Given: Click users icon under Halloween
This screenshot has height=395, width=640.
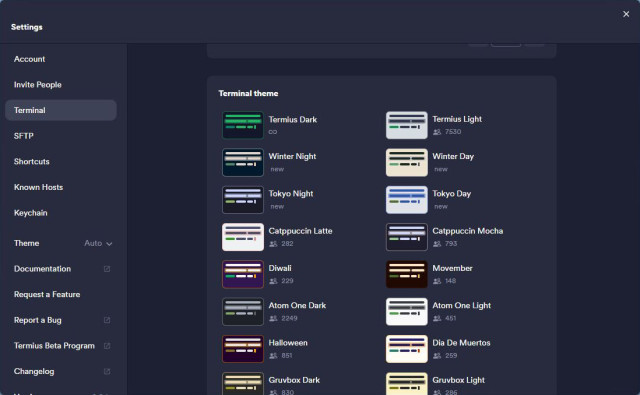Looking at the screenshot, I should pyautogui.click(x=273, y=355).
